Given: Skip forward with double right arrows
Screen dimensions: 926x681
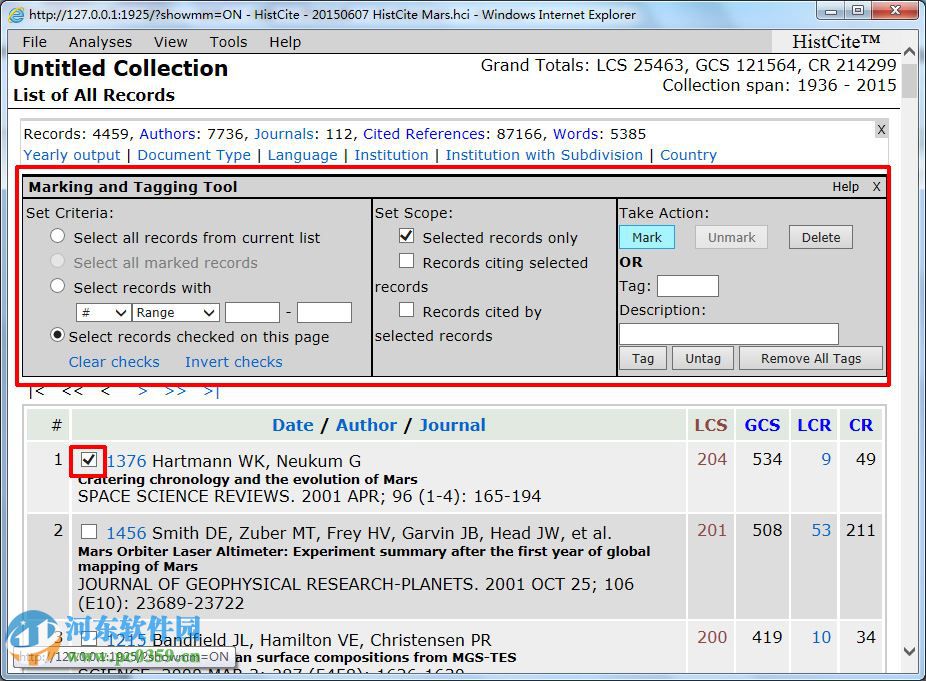Looking at the screenshot, I should pos(175,391).
